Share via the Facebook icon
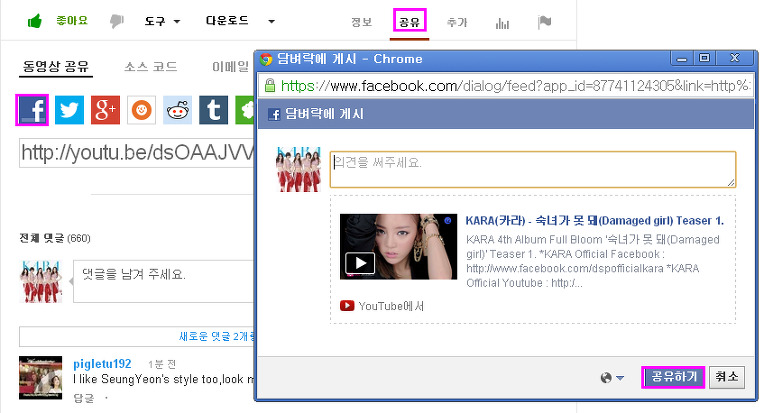764x413 pixels. click(32, 110)
